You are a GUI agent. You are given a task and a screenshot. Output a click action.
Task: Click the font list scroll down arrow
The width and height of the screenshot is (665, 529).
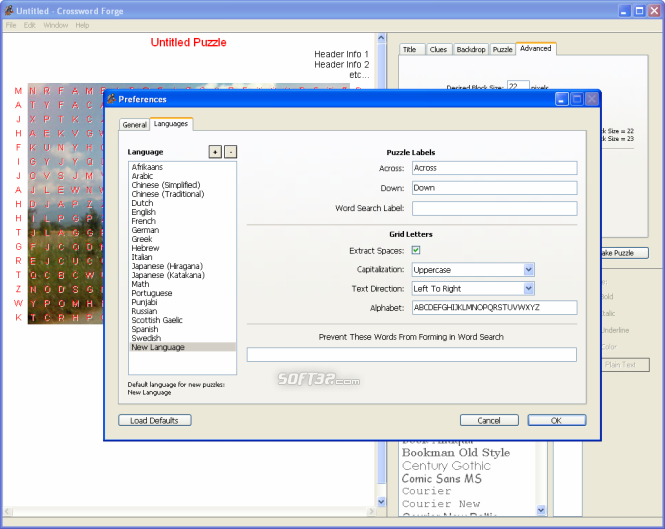coord(541,510)
